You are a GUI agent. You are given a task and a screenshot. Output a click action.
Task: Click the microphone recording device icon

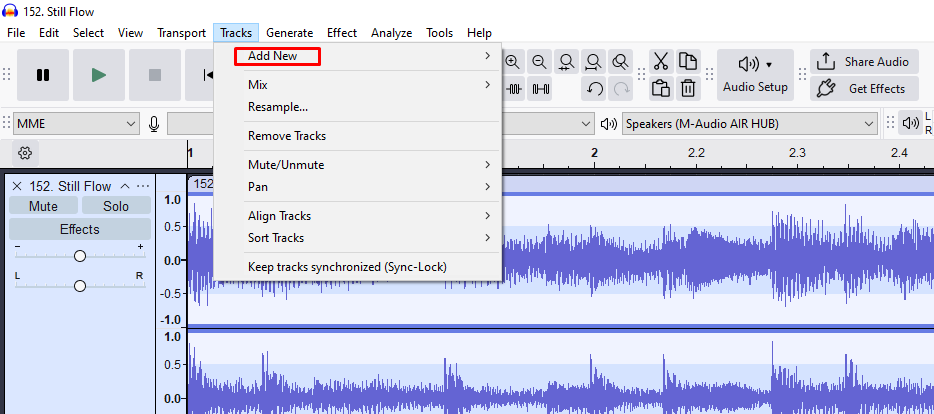tap(154, 124)
